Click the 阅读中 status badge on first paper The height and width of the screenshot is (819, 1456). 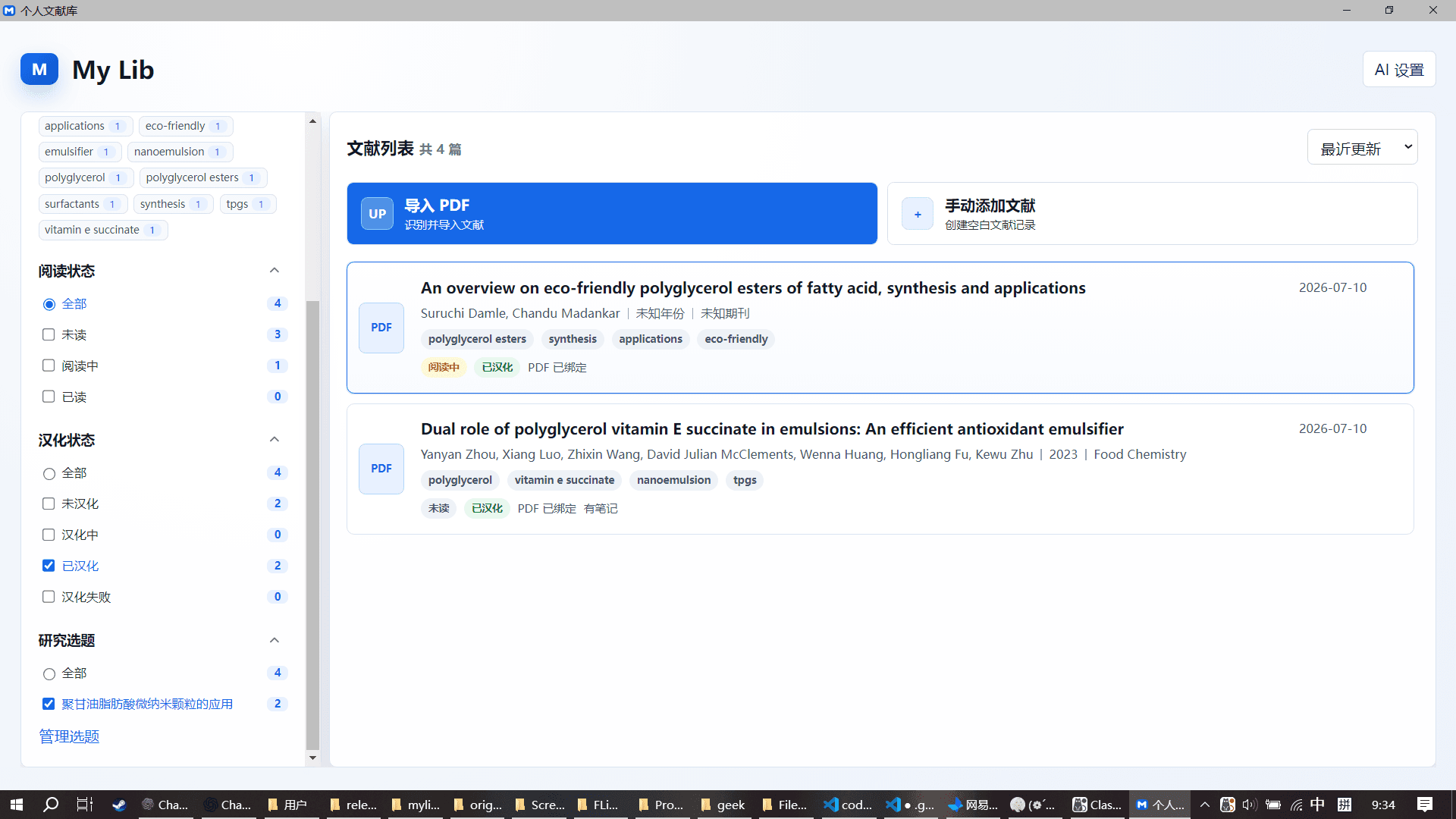(x=444, y=367)
